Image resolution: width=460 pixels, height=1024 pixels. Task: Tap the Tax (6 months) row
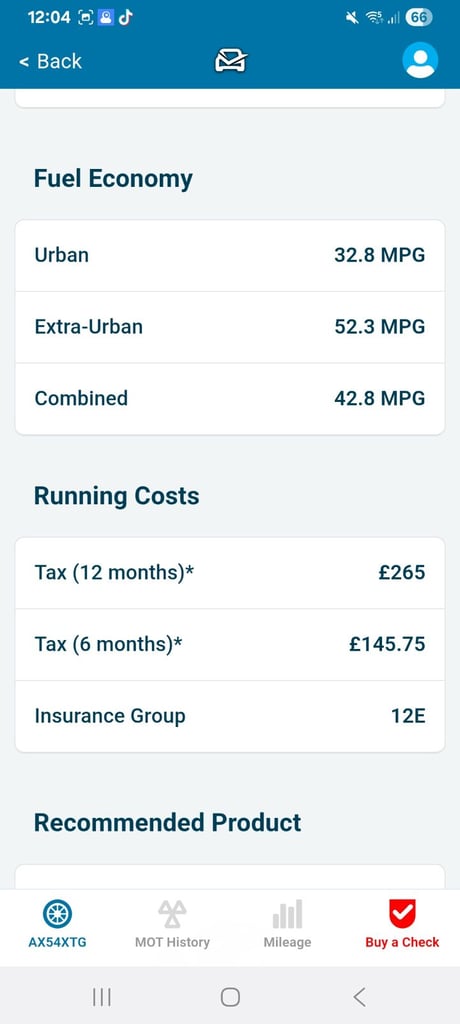[230, 645]
